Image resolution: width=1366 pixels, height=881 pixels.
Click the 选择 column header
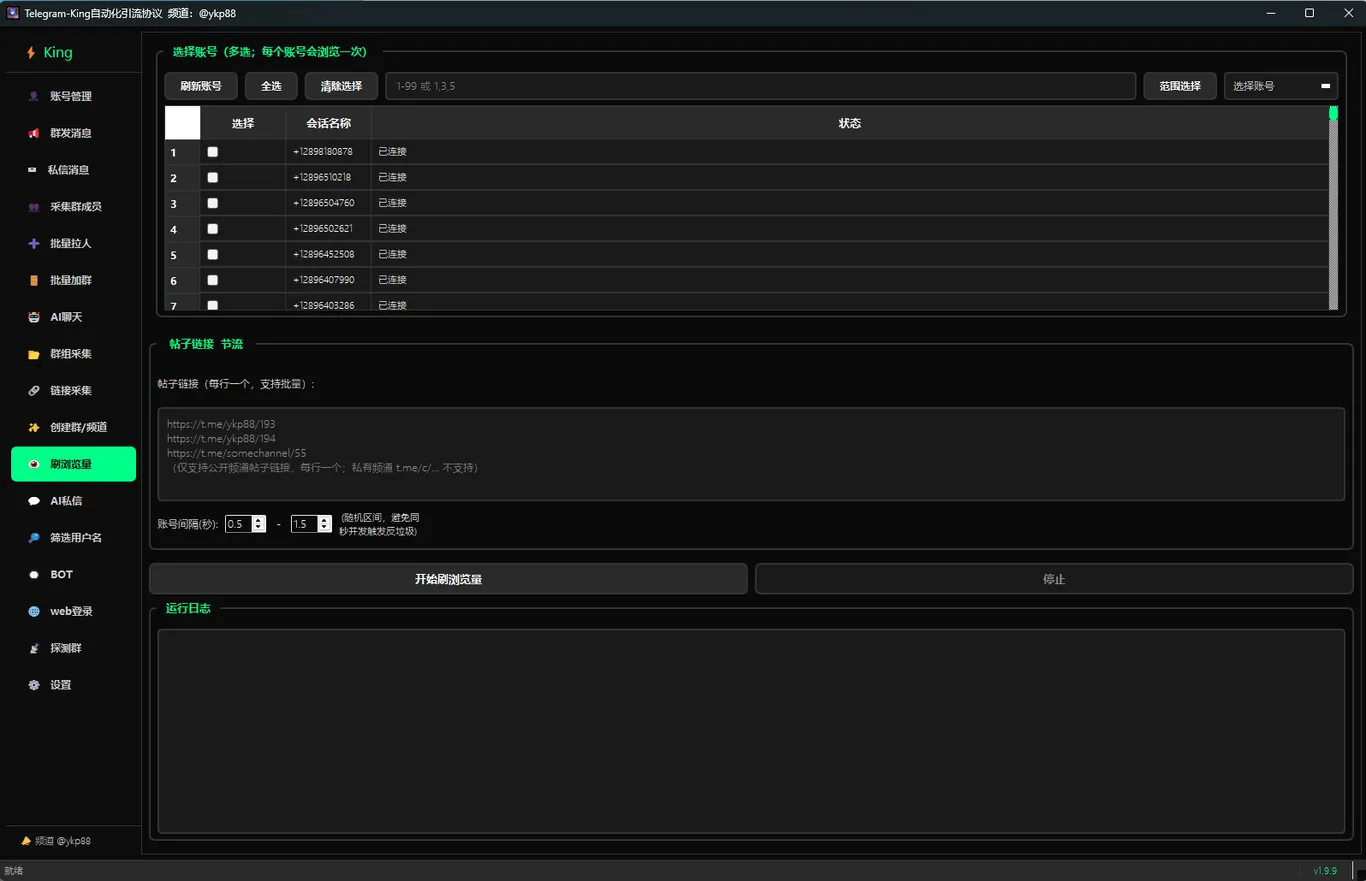click(x=243, y=123)
